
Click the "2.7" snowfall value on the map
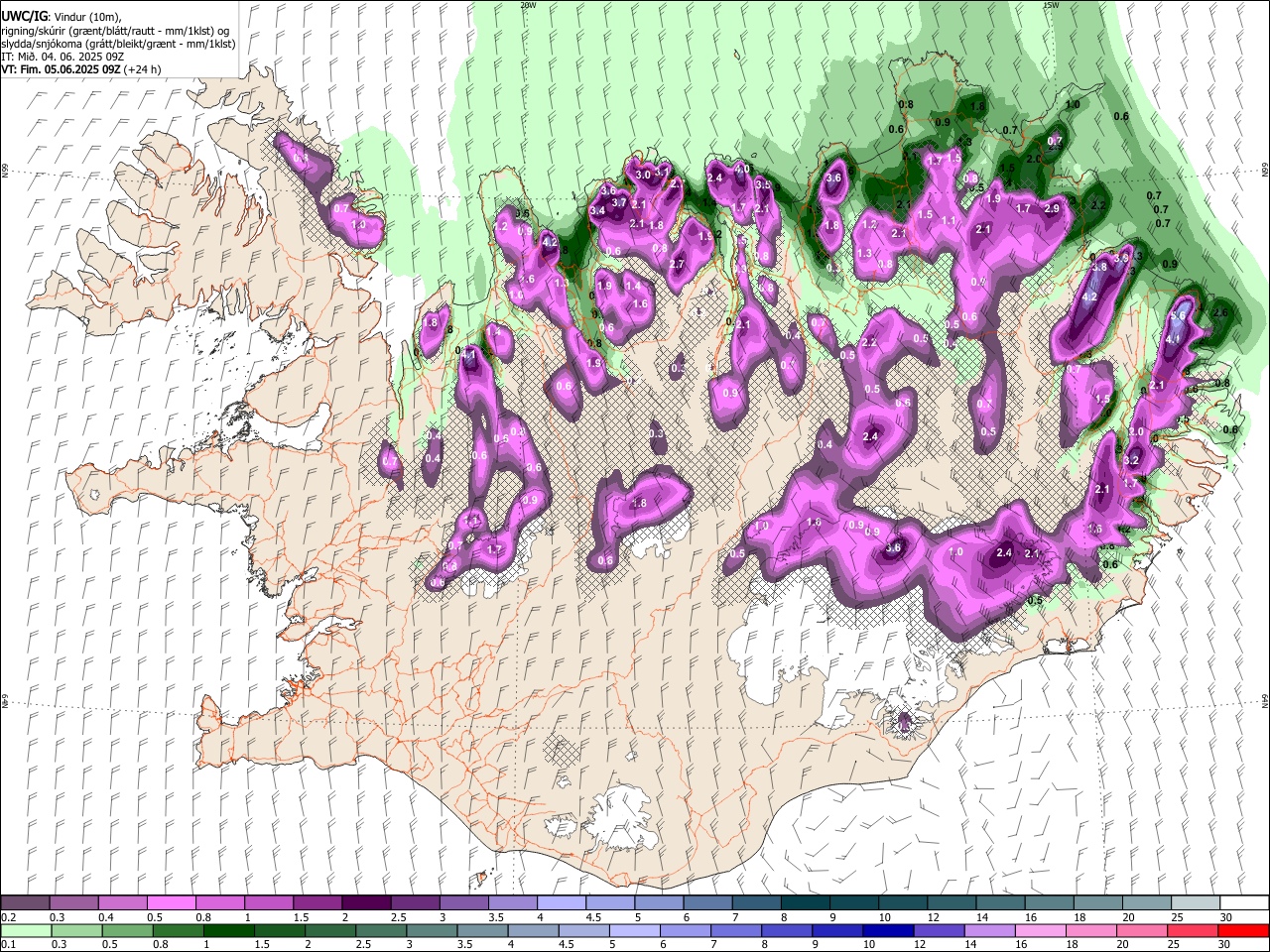(677, 264)
